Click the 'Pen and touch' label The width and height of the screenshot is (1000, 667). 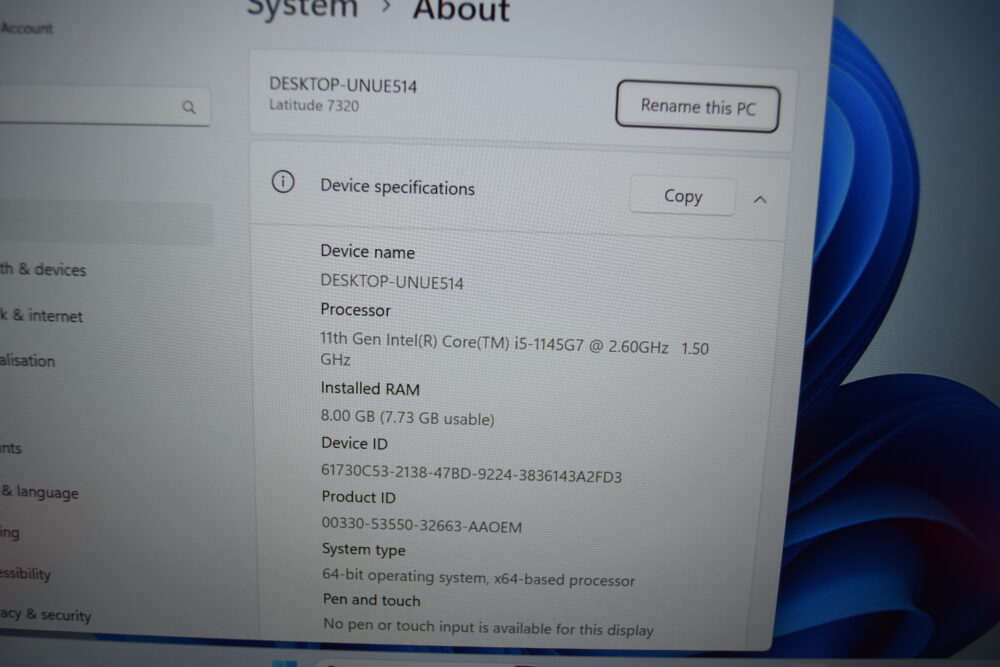pos(372,600)
